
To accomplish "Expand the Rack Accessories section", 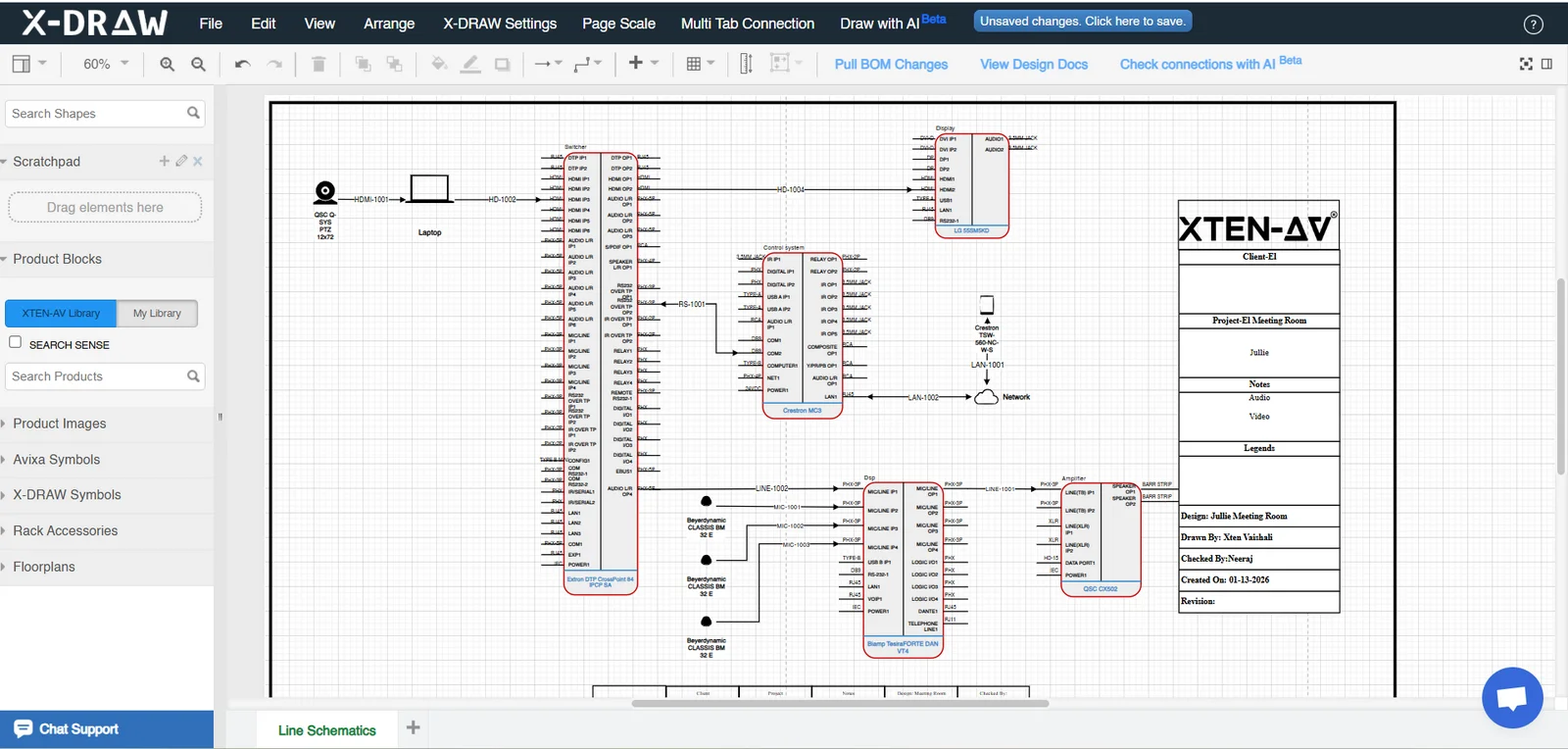I will click(65, 530).
